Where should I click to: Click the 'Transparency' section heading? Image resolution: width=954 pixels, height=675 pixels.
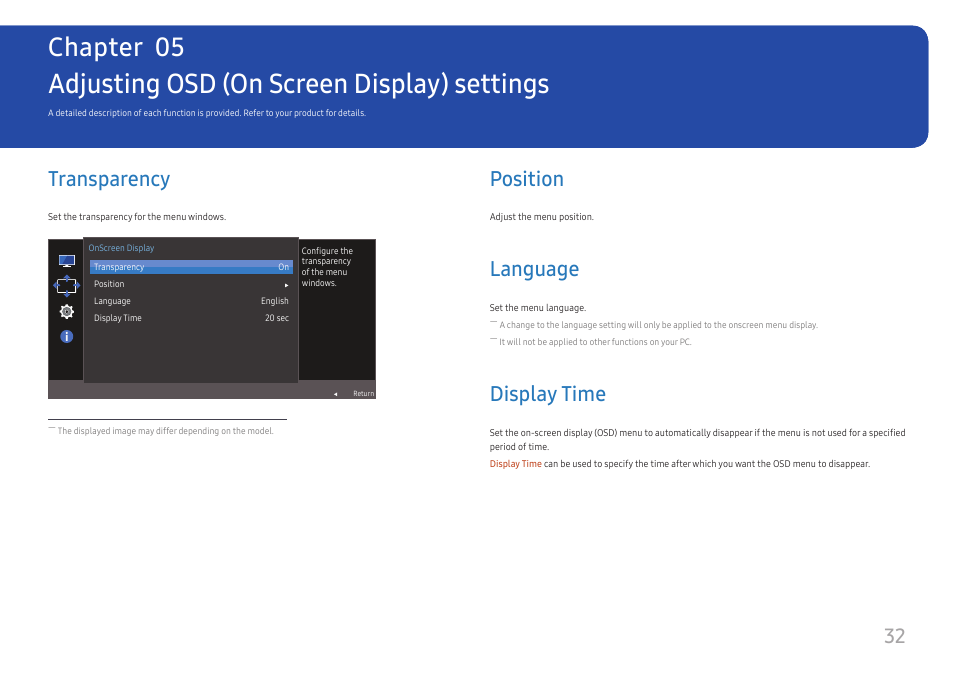109,180
